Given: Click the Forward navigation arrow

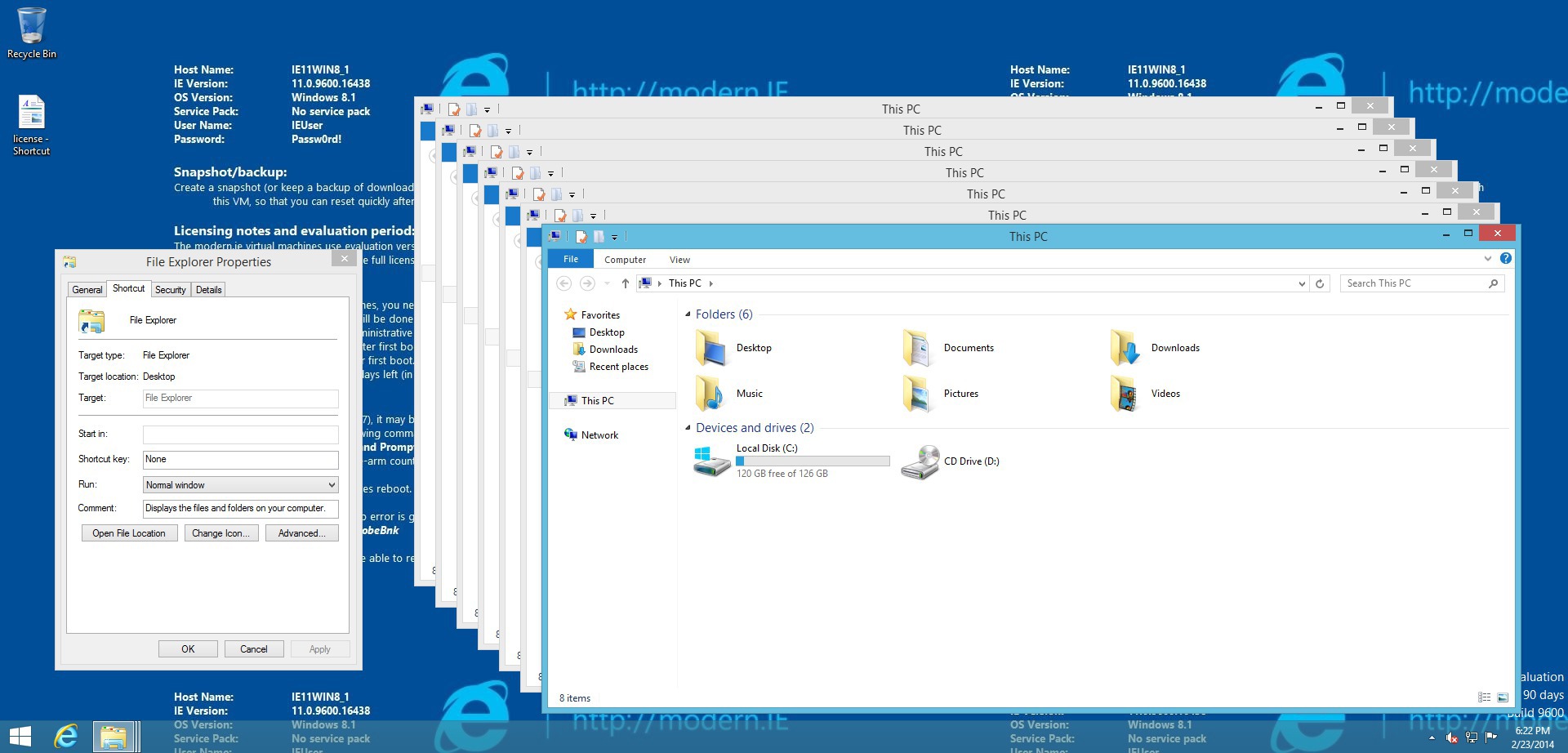Looking at the screenshot, I should click(587, 283).
